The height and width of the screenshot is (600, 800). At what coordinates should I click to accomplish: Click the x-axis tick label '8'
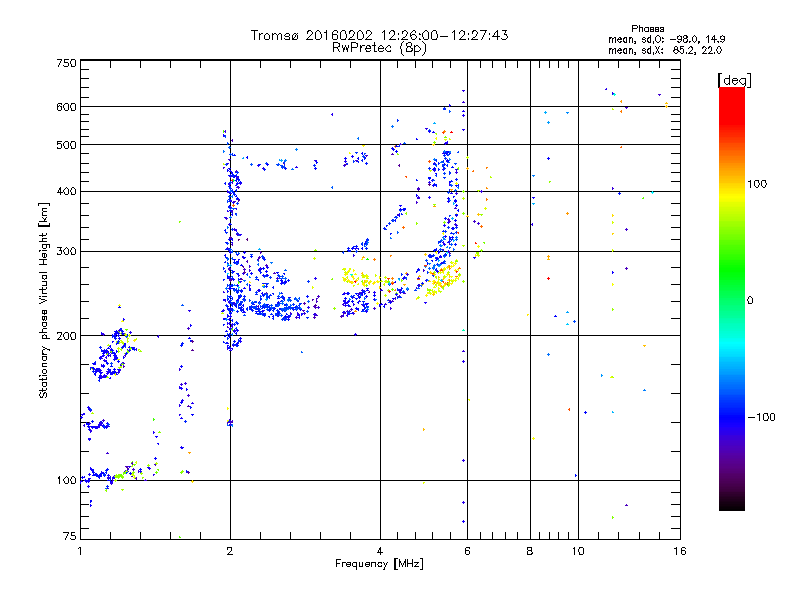pyautogui.click(x=530, y=551)
